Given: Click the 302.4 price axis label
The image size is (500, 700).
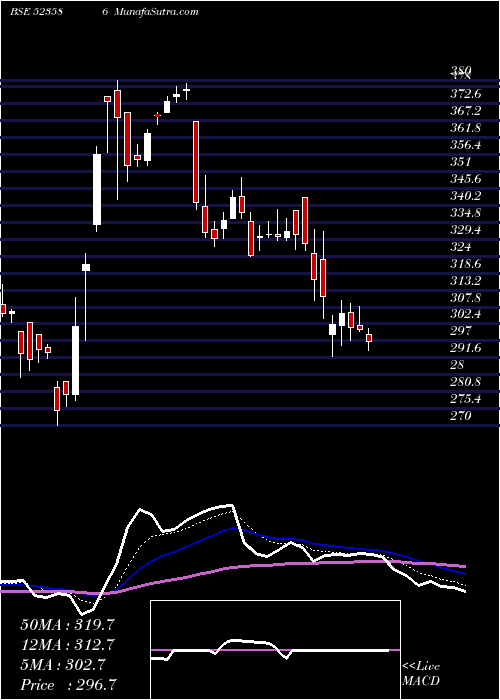Looking at the screenshot, I should tap(465, 314).
